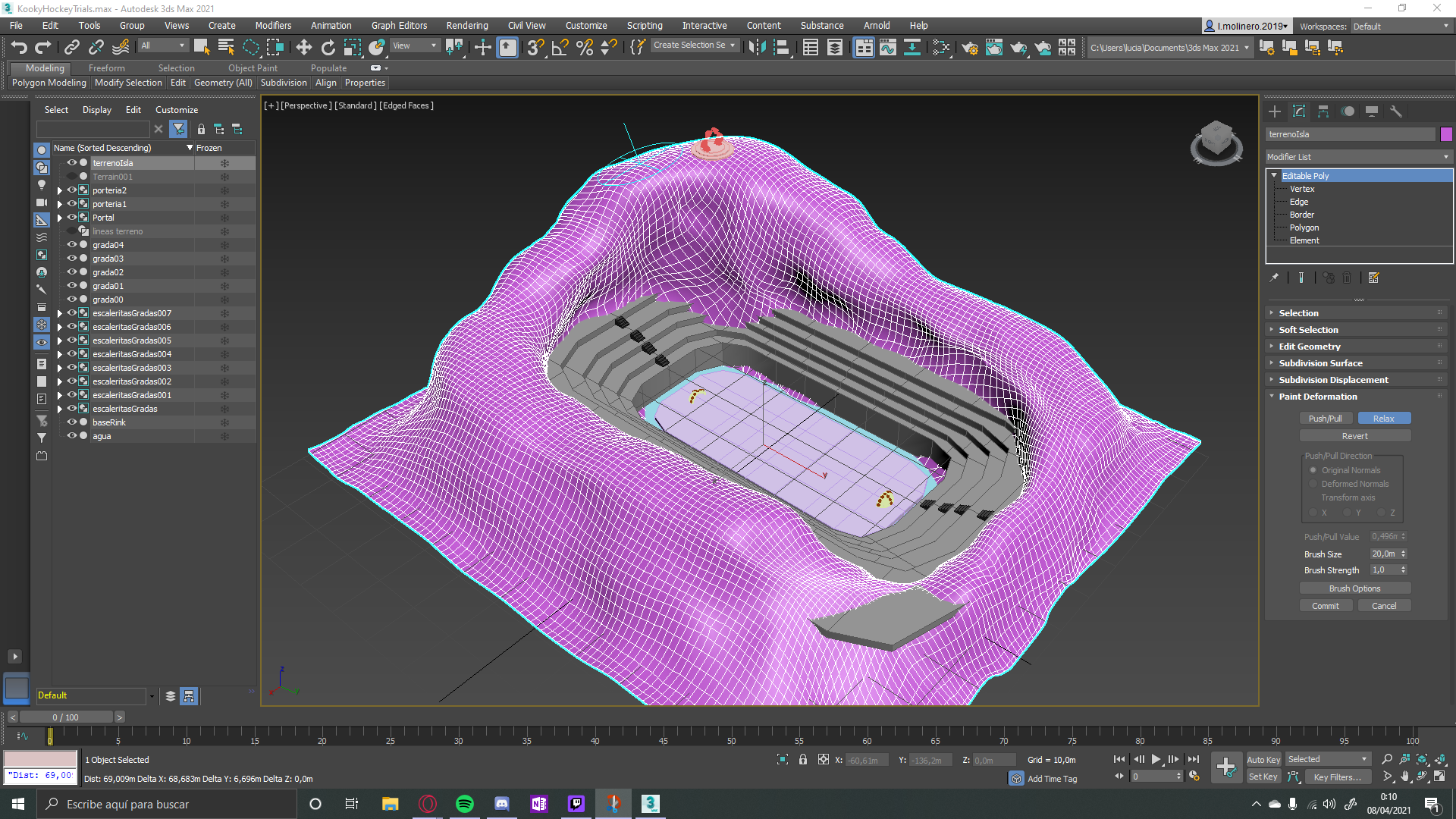Image resolution: width=1456 pixels, height=819 pixels.
Task: Click the terrenoIsla object color swatch
Action: pos(1446,134)
